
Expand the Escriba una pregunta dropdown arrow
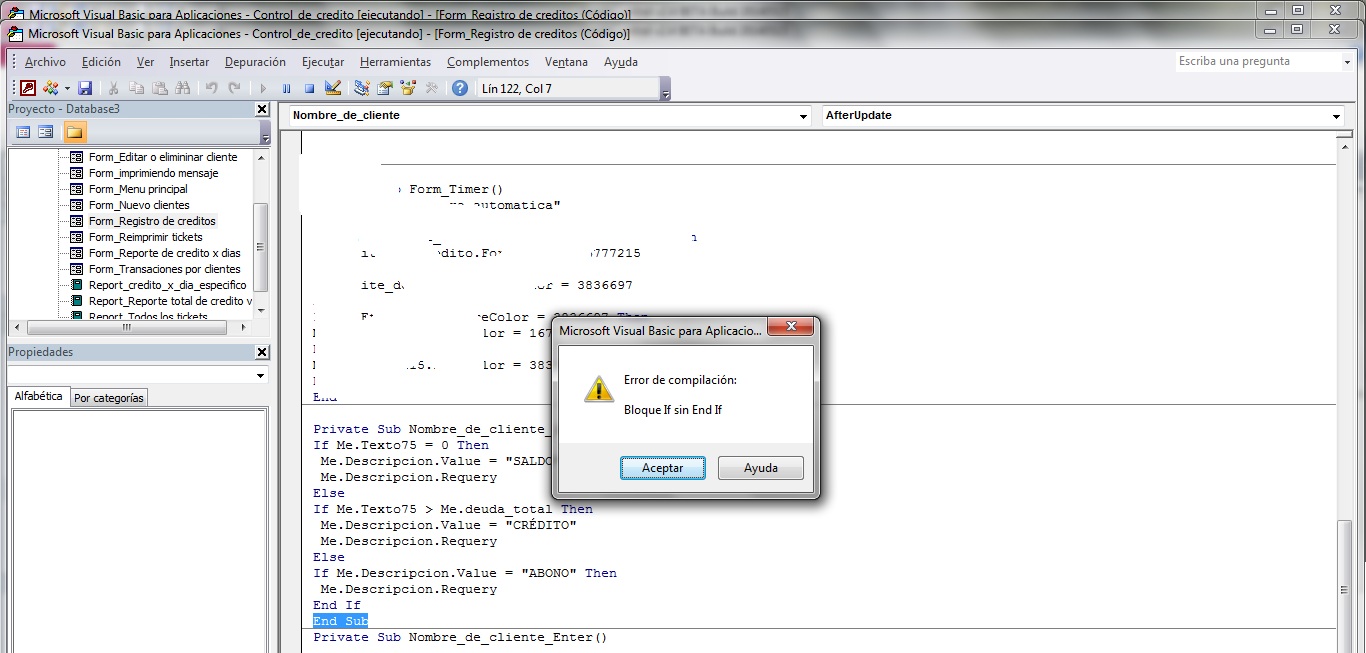(x=1346, y=62)
